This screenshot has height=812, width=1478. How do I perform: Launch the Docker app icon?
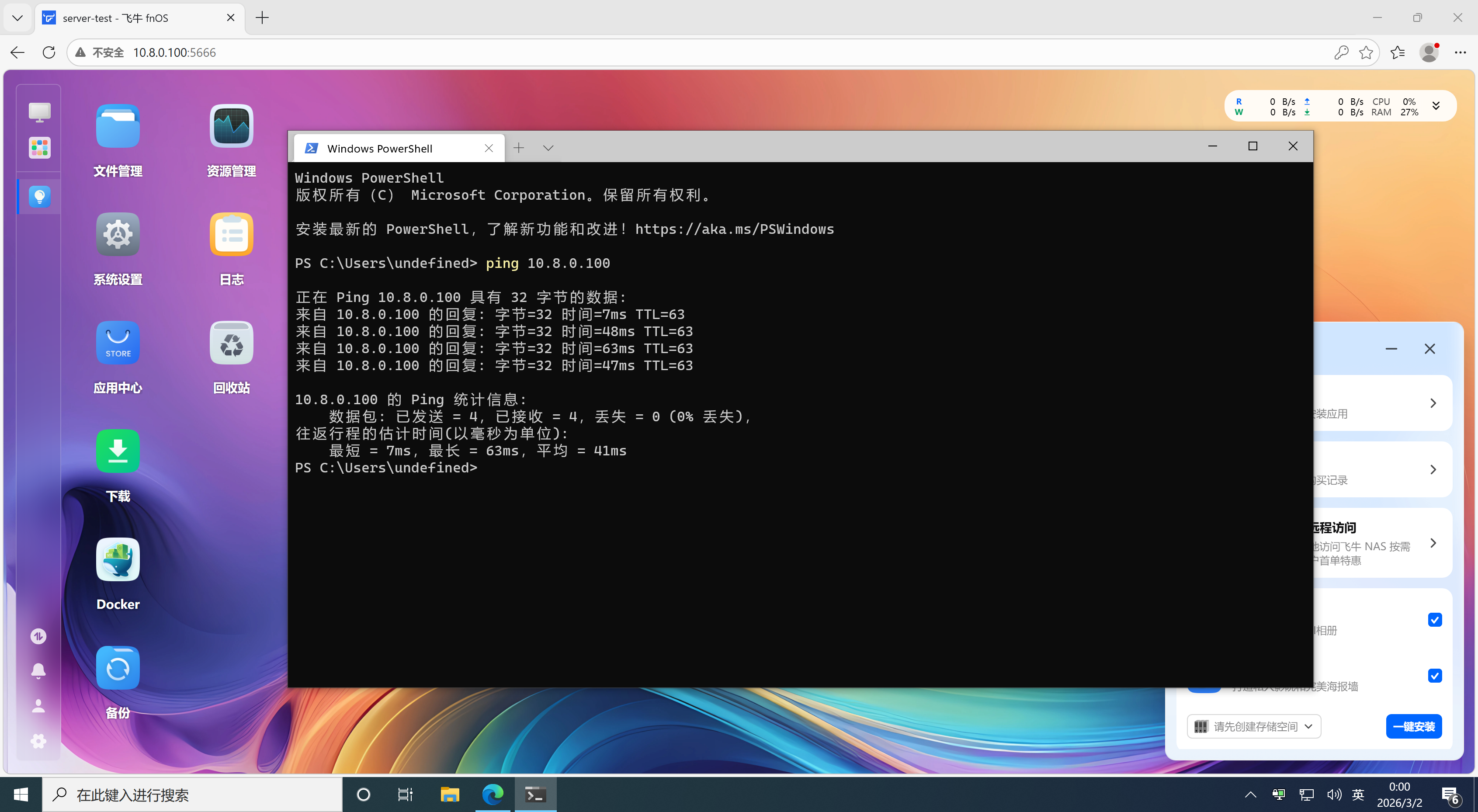[x=118, y=559]
